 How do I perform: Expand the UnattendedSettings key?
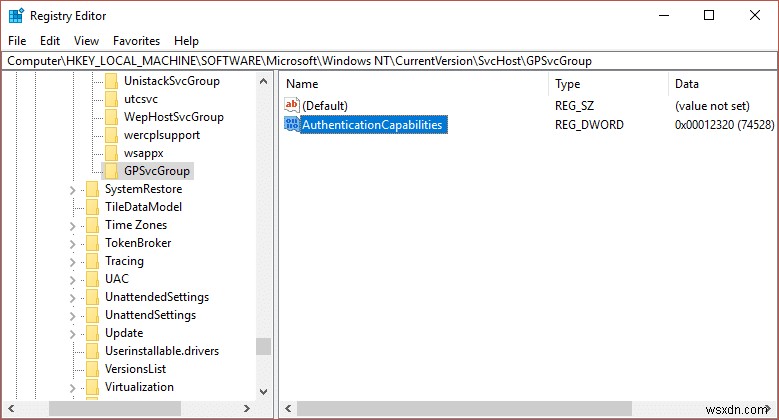click(x=73, y=298)
